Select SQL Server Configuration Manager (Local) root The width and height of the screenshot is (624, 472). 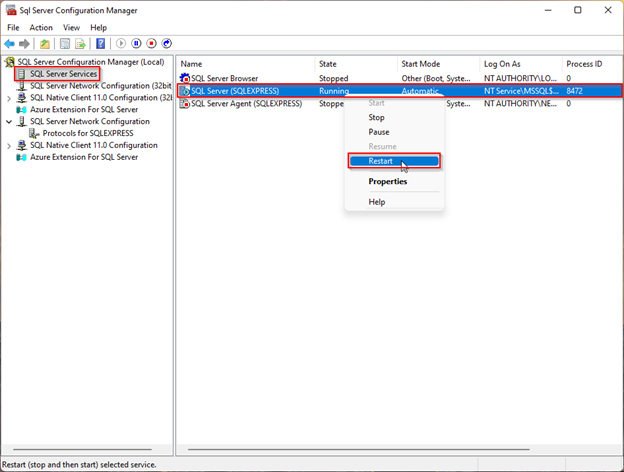tap(91, 62)
